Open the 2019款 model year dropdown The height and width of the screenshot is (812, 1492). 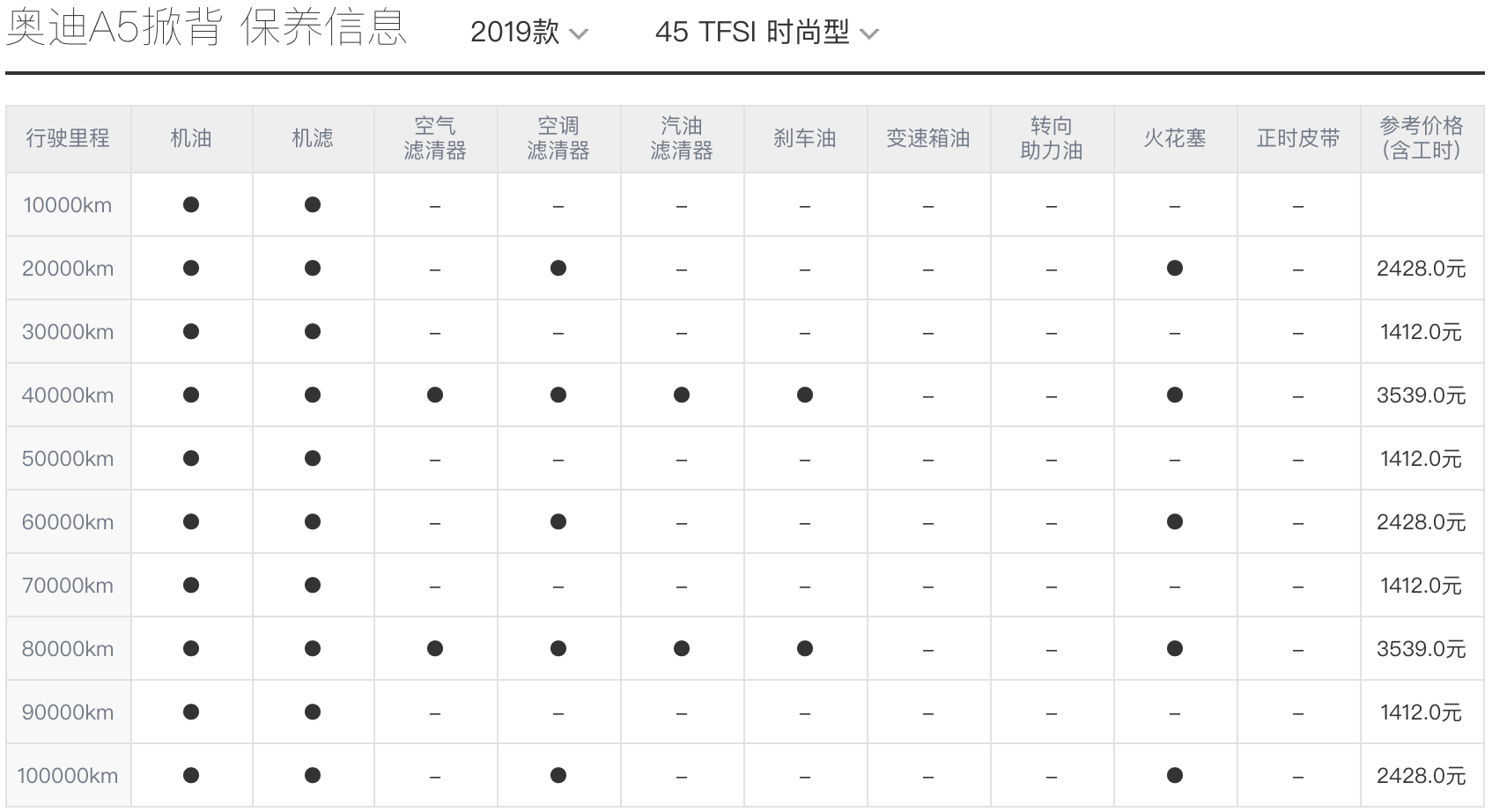[528, 33]
